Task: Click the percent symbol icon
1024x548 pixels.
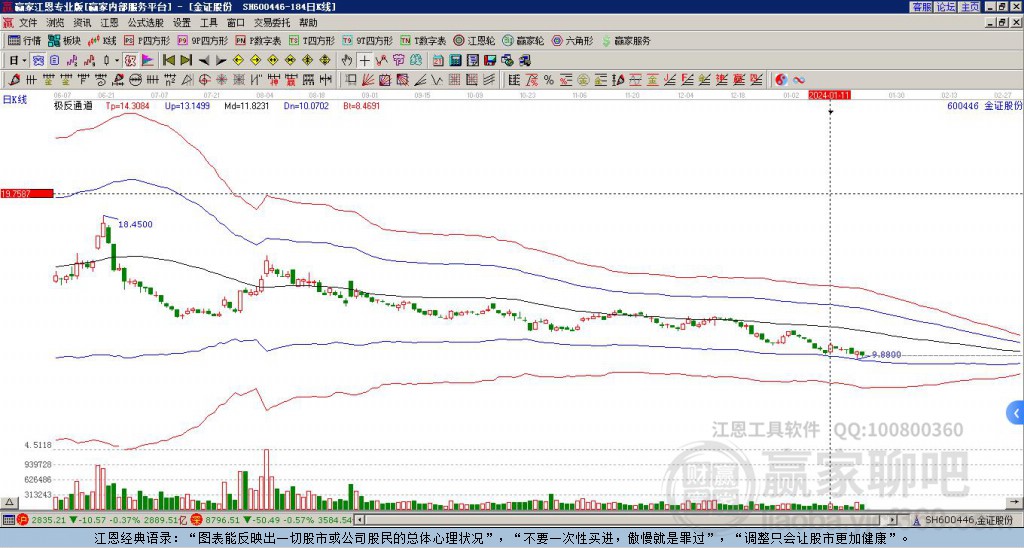Action: point(549,80)
